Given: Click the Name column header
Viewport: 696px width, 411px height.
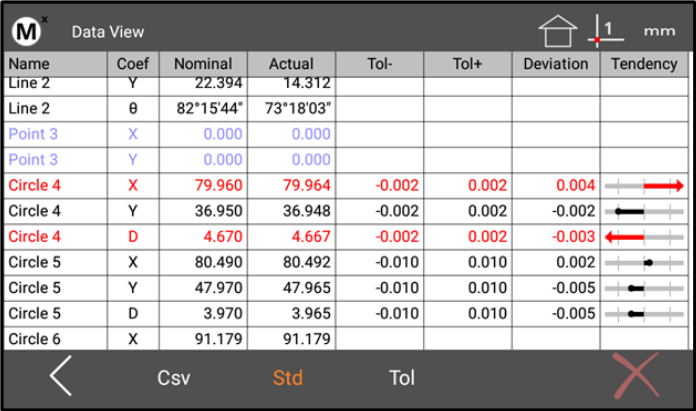Looking at the screenshot, I should point(55,64).
